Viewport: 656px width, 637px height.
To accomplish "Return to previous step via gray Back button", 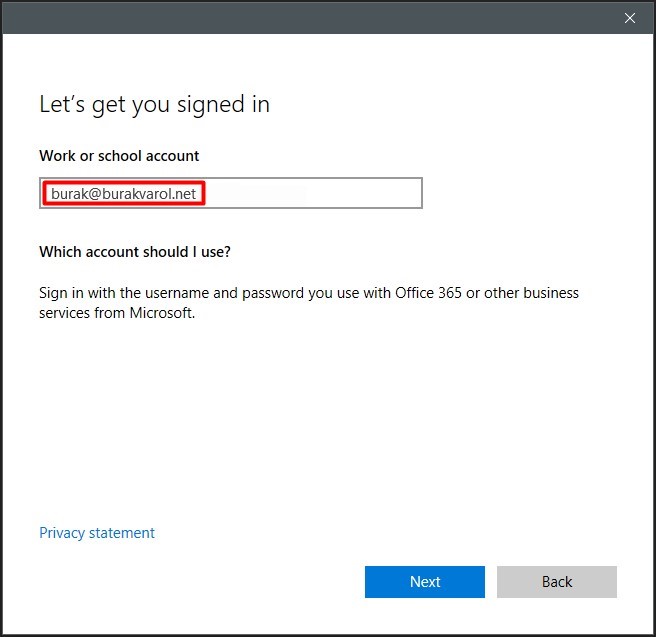I will point(557,582).
